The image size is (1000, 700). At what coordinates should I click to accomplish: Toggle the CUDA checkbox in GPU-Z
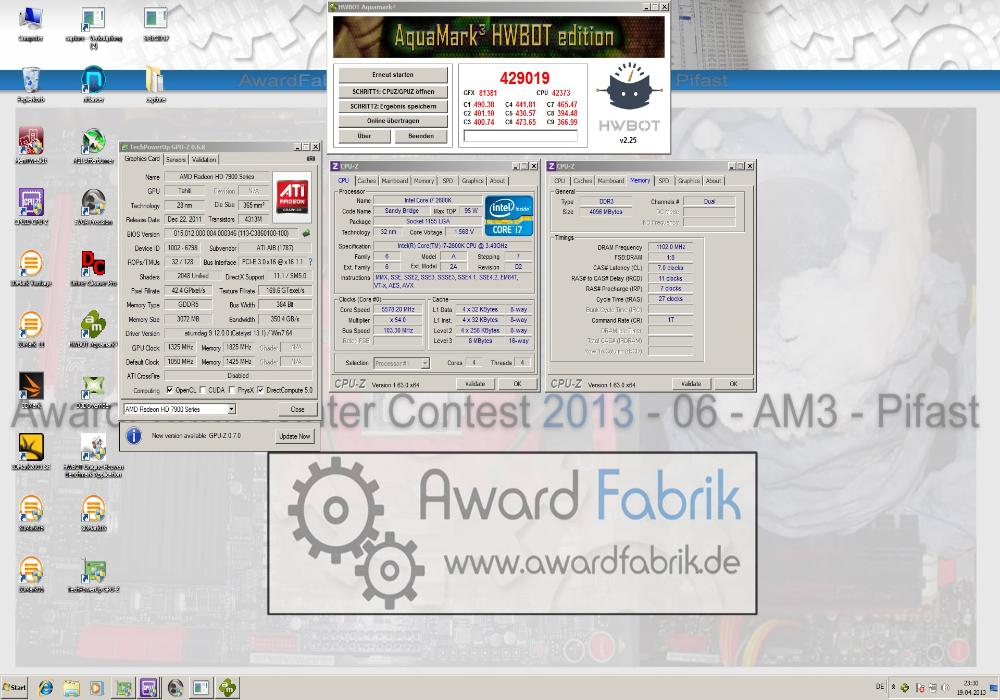coord(203,390)
